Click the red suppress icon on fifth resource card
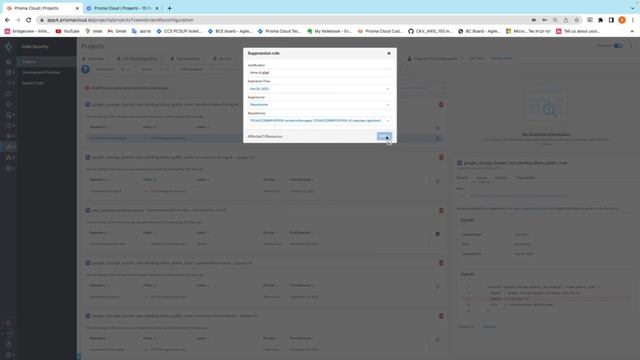 click(x=441, y=316)
